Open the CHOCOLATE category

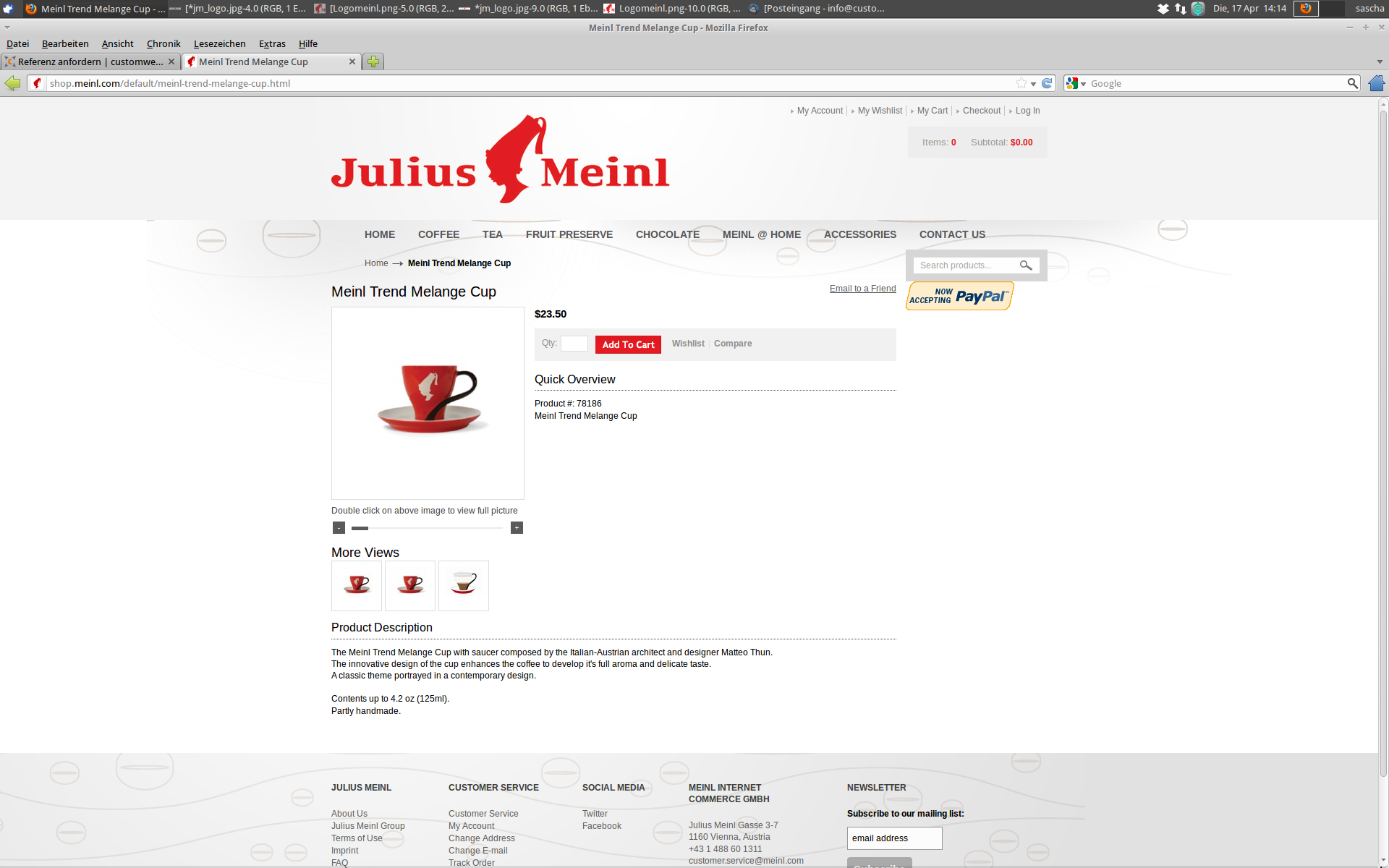pos(668,234)
